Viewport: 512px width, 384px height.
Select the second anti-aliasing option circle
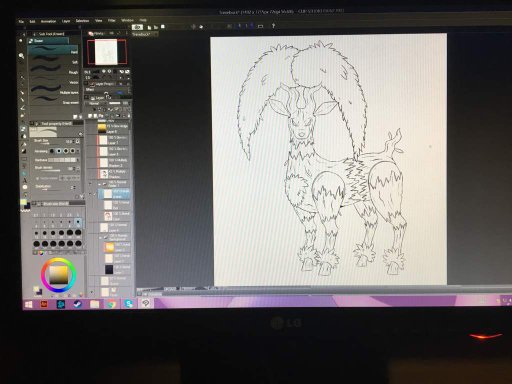(x=59, y=151)
